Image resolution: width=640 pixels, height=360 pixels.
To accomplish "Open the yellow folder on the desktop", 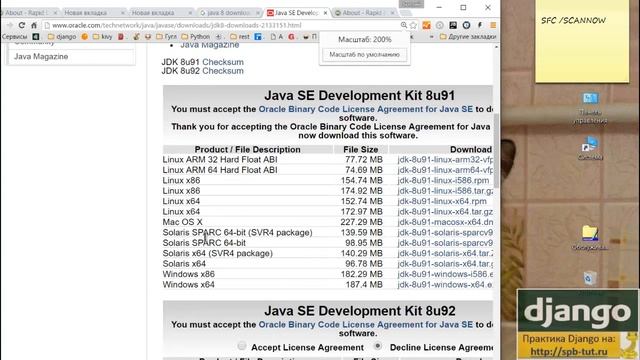I will [590, 238].
